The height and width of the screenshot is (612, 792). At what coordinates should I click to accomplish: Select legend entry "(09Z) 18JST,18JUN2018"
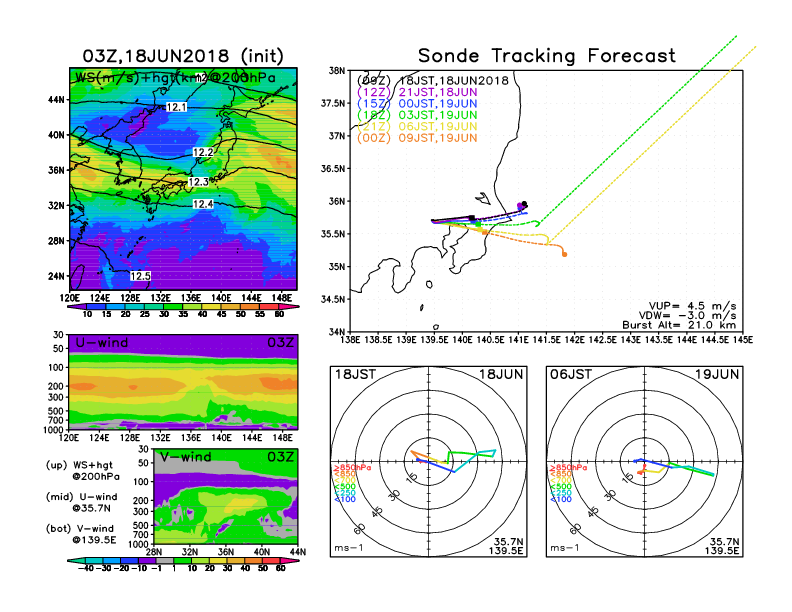coord(432,81)
